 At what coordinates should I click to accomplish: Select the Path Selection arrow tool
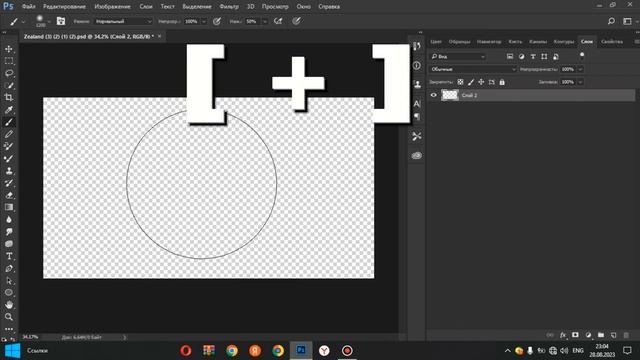click(9, 280)
